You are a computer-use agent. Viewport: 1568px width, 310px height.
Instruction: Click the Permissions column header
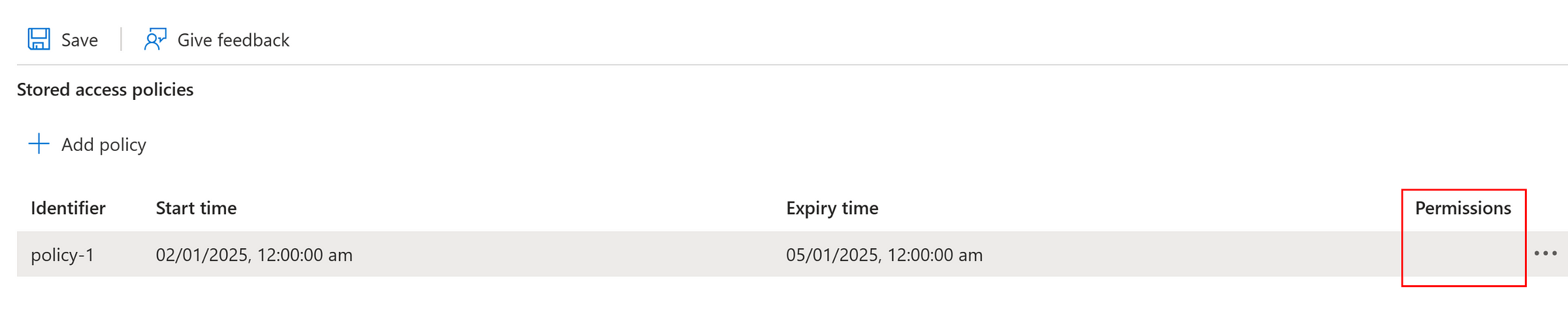coord(1463,208)
